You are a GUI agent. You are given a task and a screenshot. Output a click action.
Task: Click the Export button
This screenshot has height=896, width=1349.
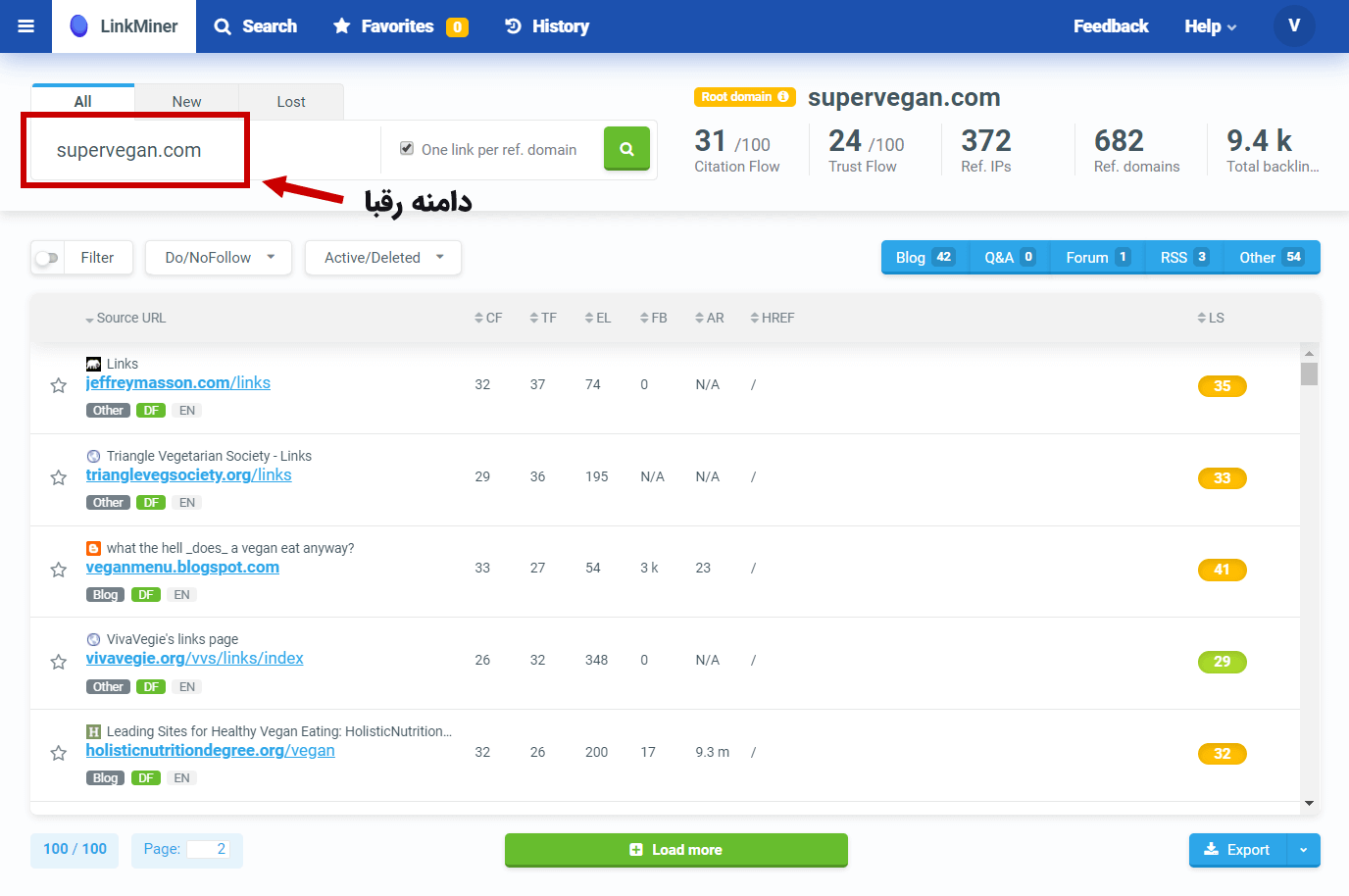tap(1237, 850)
